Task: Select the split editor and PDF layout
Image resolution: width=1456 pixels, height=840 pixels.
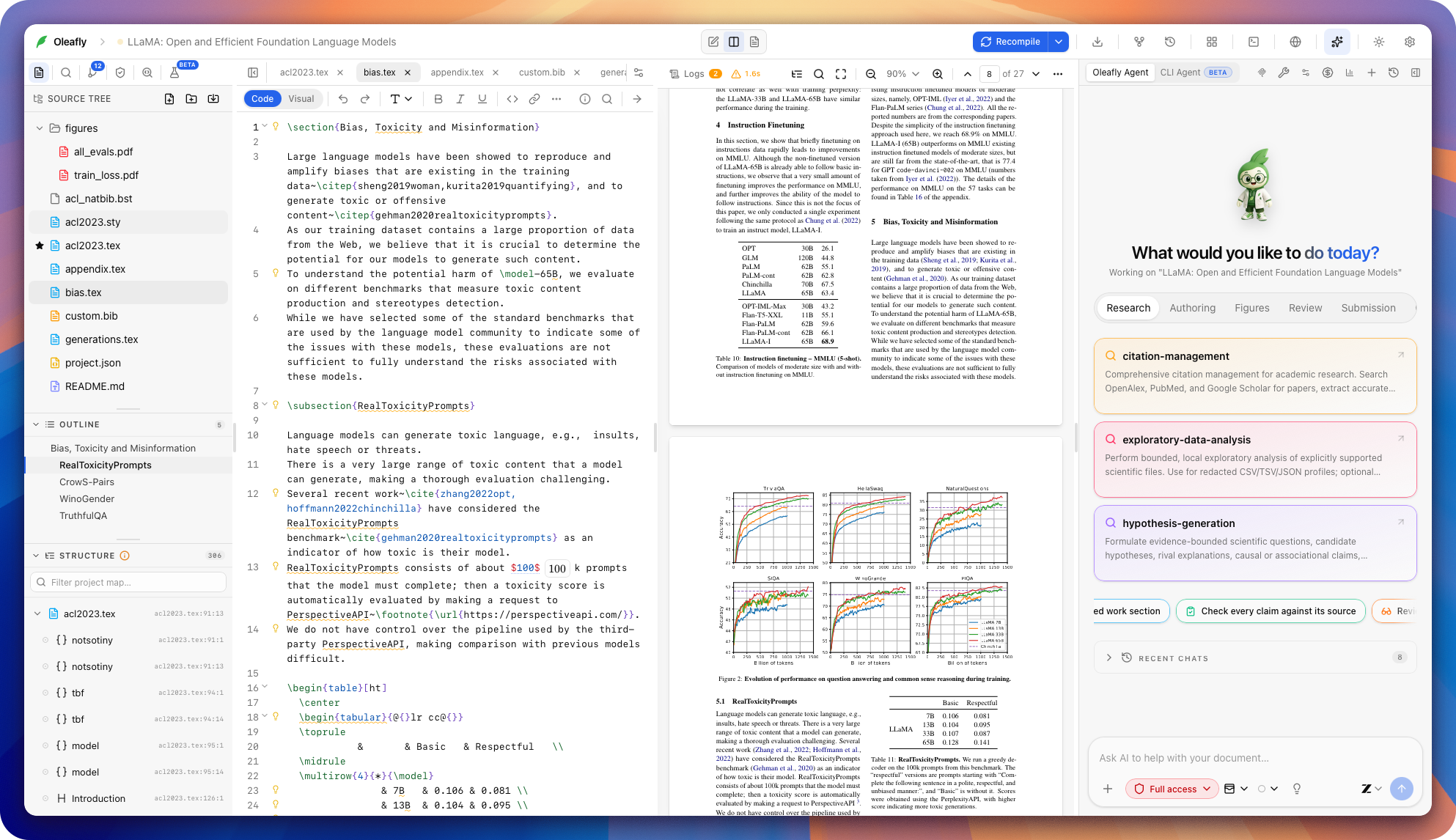Action: point(734,42)
